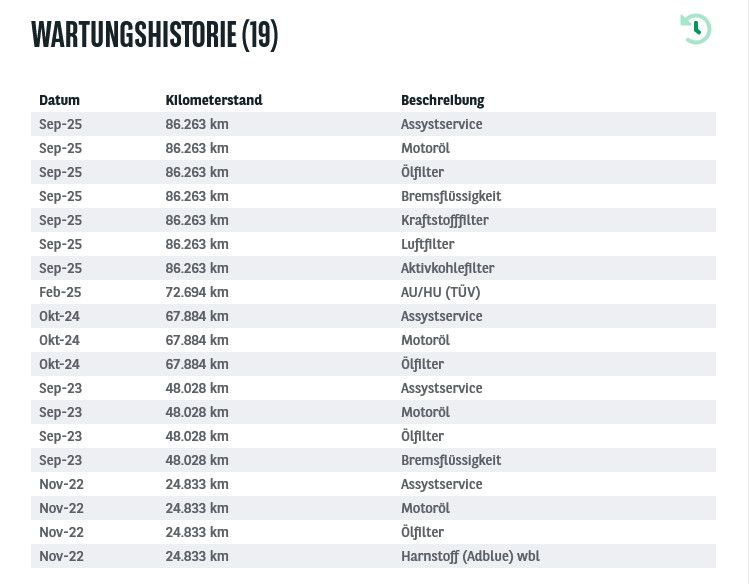749x584 pixels.
Task: Click the Sep-23 Ölfilter entry
Action: pos(422,436)
